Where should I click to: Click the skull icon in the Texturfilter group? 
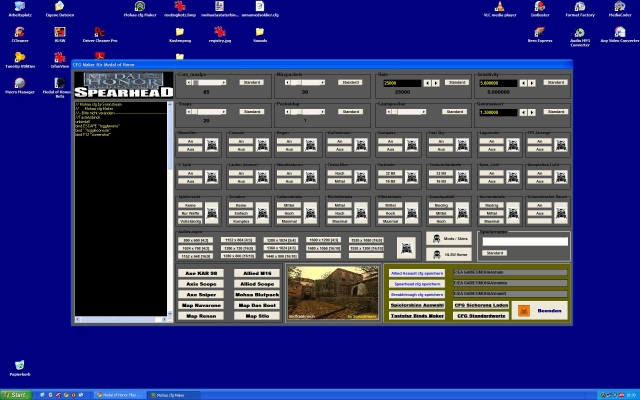[x=361, y=177]
